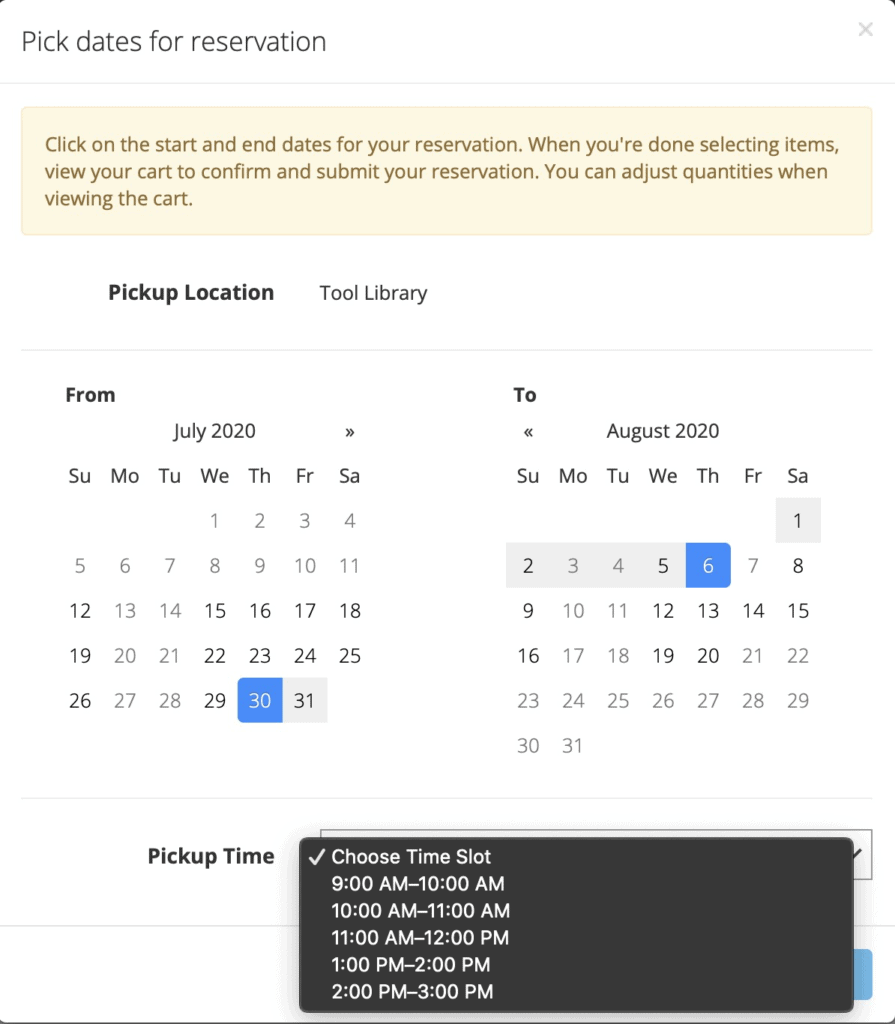Click the Tool Library pickup location
Screen dimensions: 895x1024
click(373, 293)
